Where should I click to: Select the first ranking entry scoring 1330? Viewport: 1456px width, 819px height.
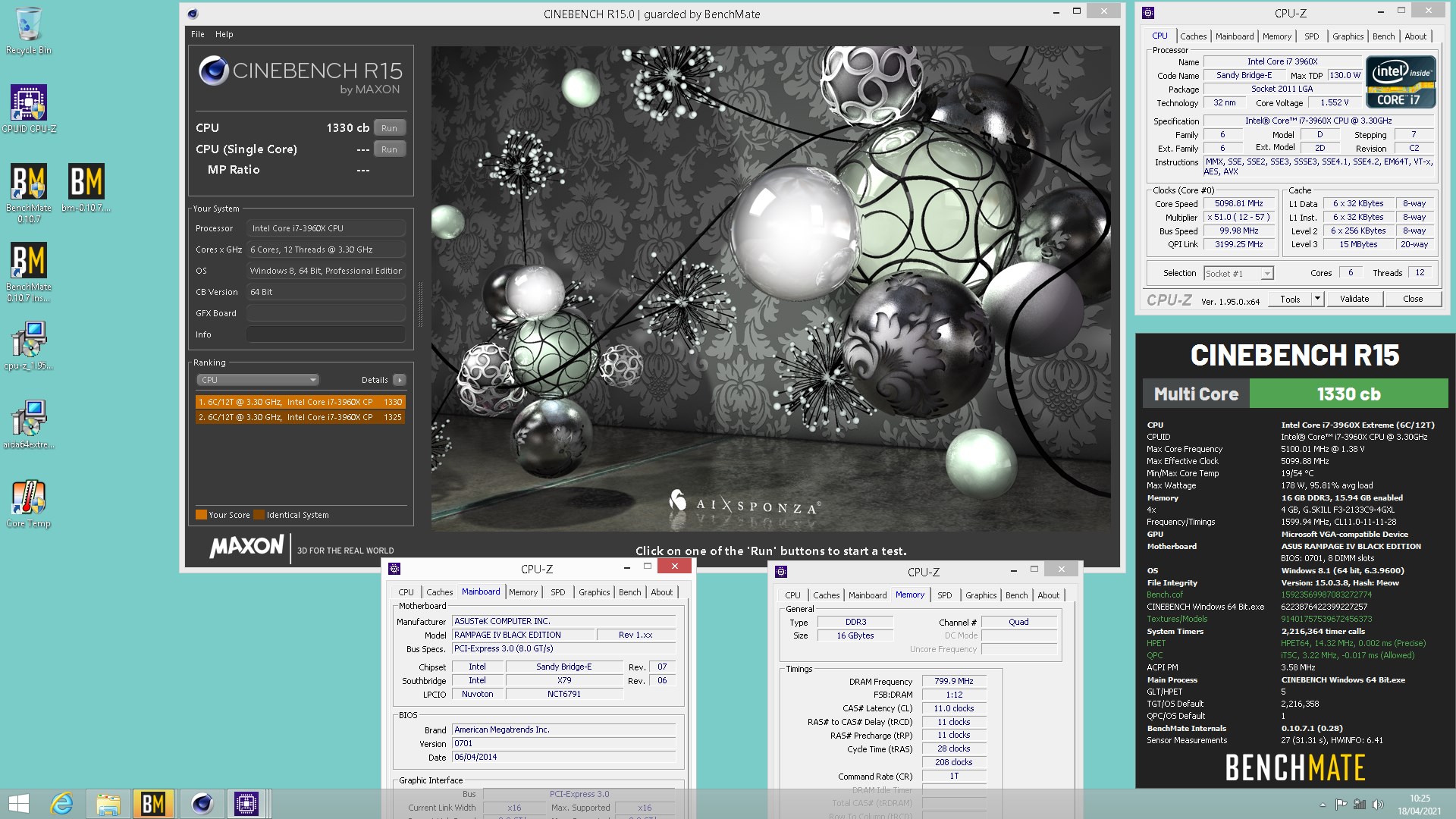tap(300, 402)
